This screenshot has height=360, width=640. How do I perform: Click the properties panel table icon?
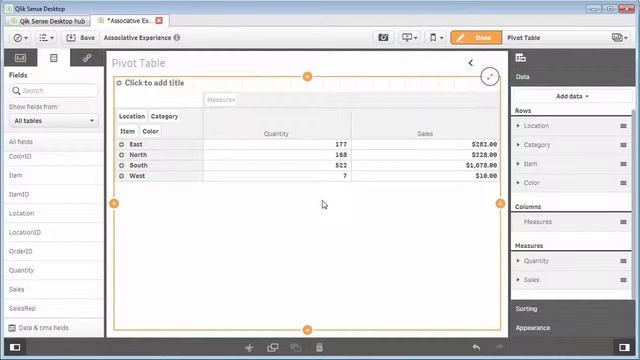pos(521,58)
